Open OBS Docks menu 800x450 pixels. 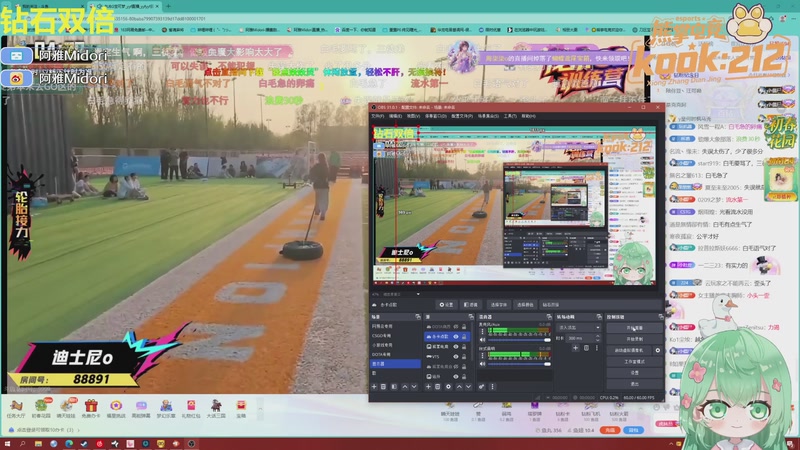435,116
